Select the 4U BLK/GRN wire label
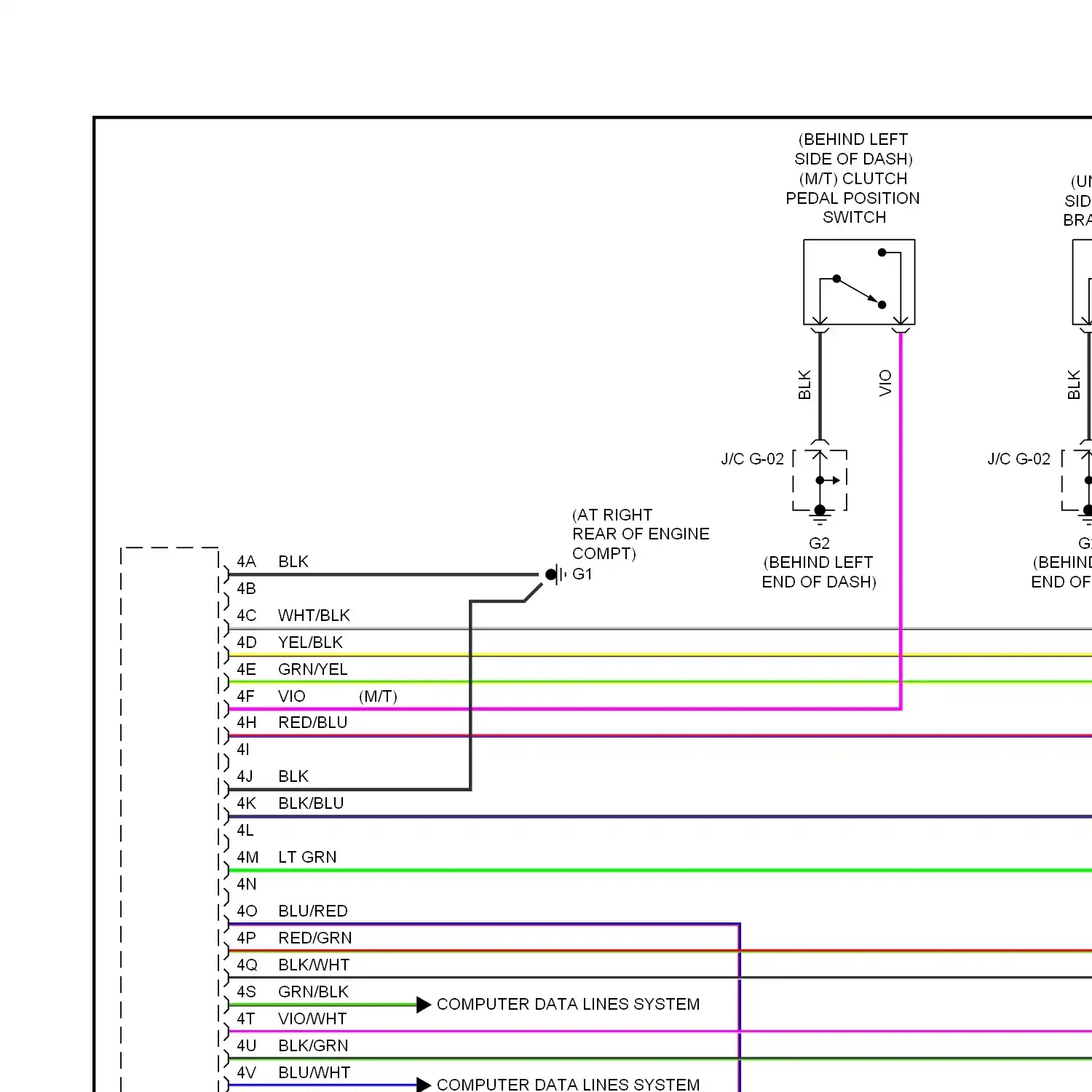Image resolution: width=1092 pixels, height=1092 pixels. click(292, 1045)
